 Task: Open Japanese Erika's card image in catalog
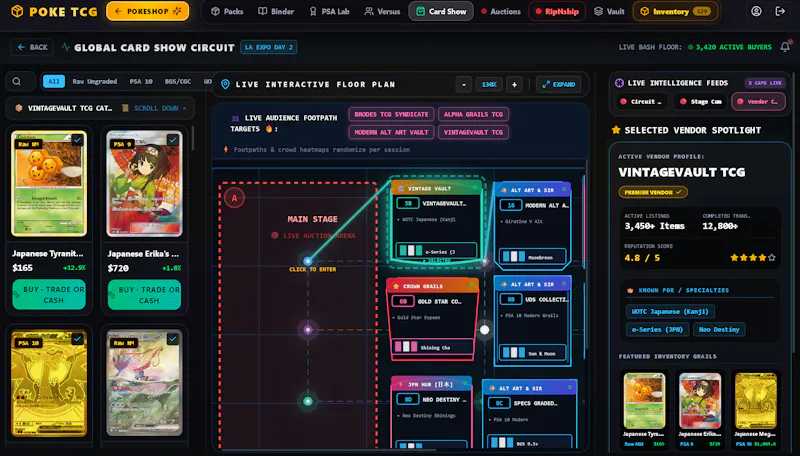coord(144,183)
